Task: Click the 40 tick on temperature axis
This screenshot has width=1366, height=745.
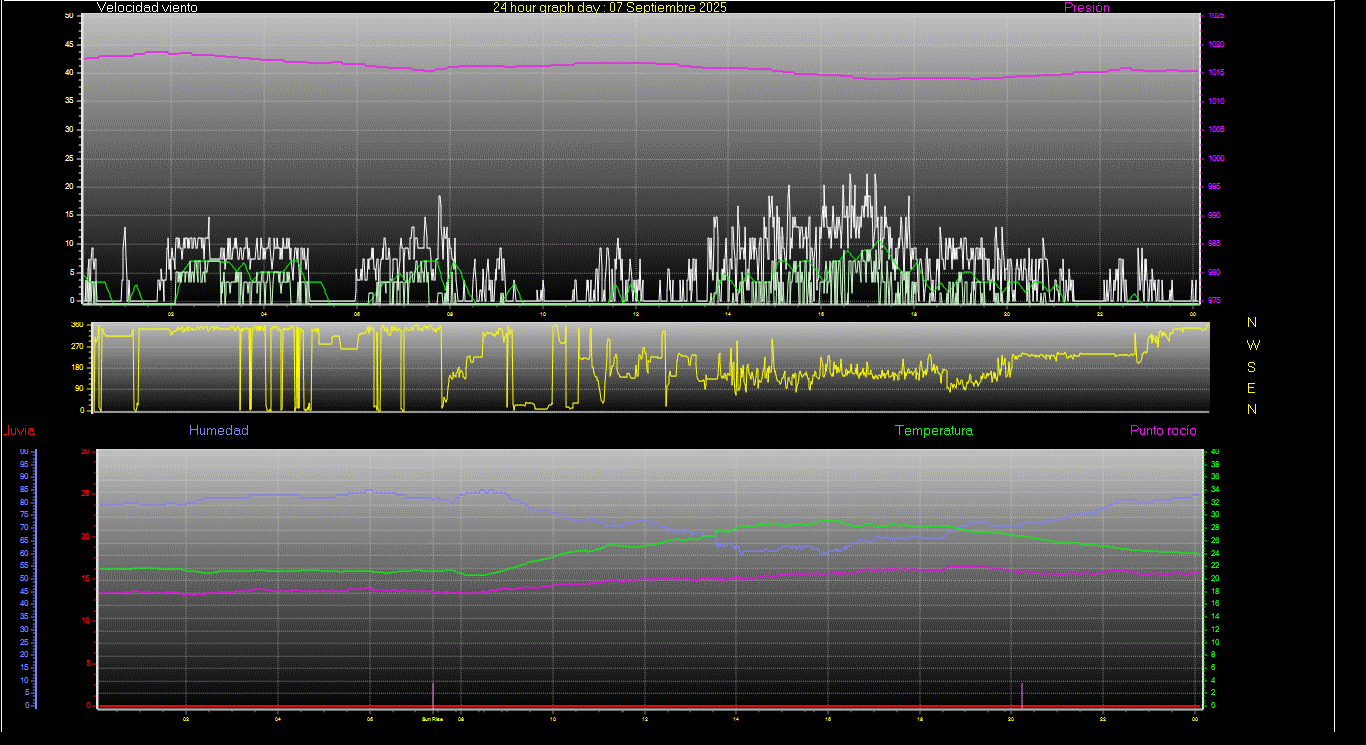Action: click(x=1215, y=452)
